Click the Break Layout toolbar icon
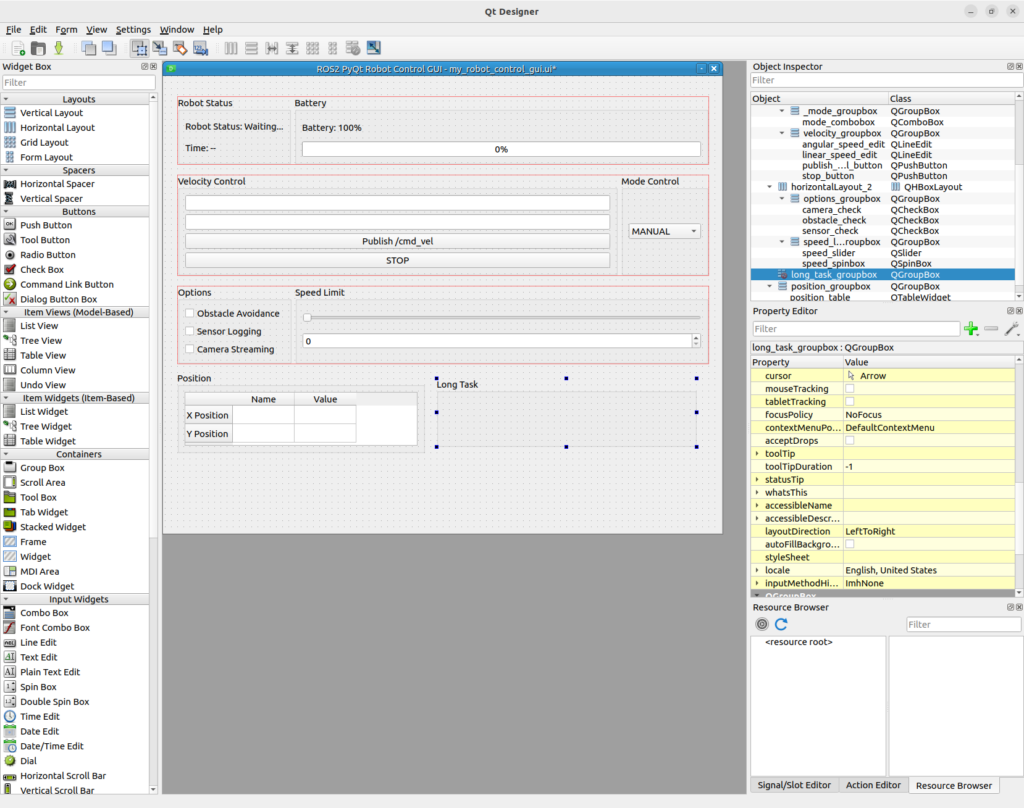 click(x=353, y=48)
